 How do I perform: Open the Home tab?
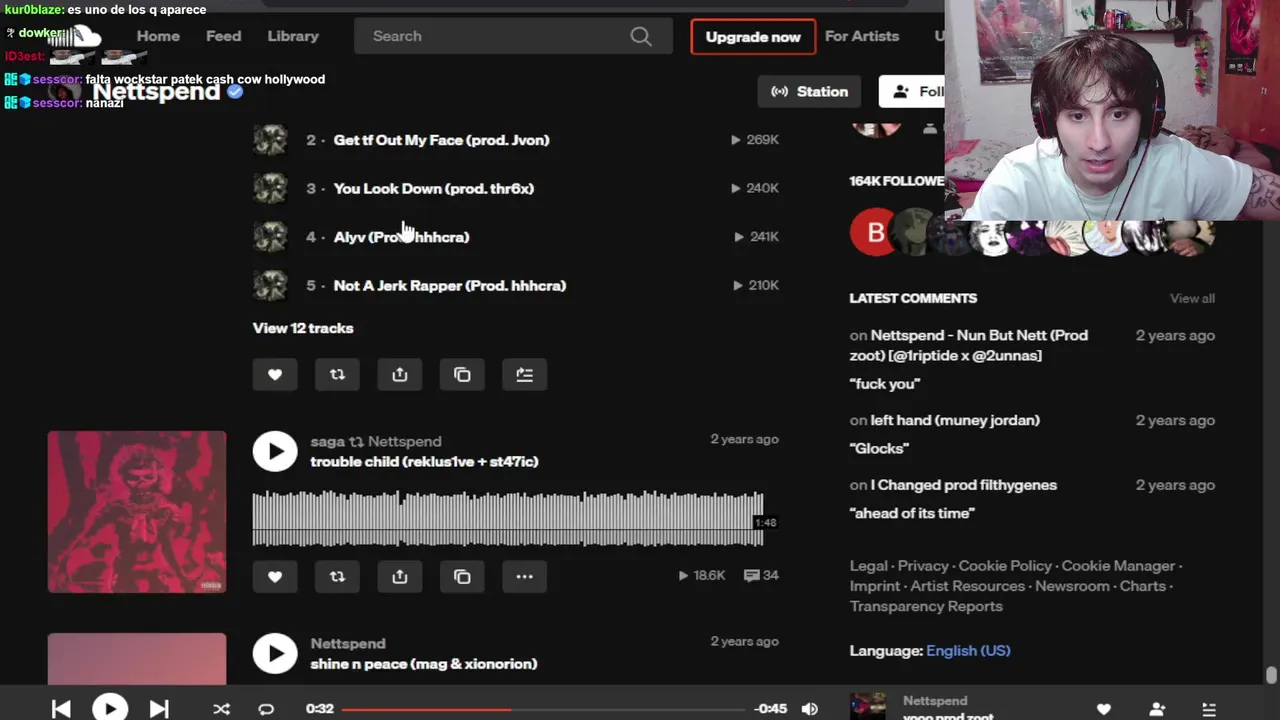coord(158,36)
